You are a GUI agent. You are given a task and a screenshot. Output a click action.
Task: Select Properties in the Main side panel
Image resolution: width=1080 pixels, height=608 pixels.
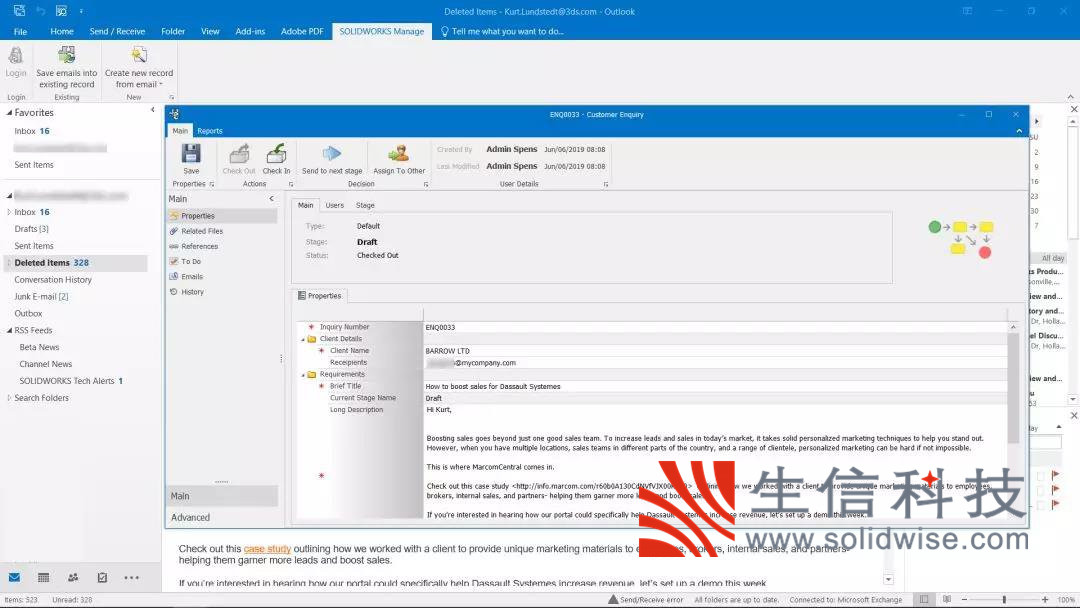click(x=222, y=216)
